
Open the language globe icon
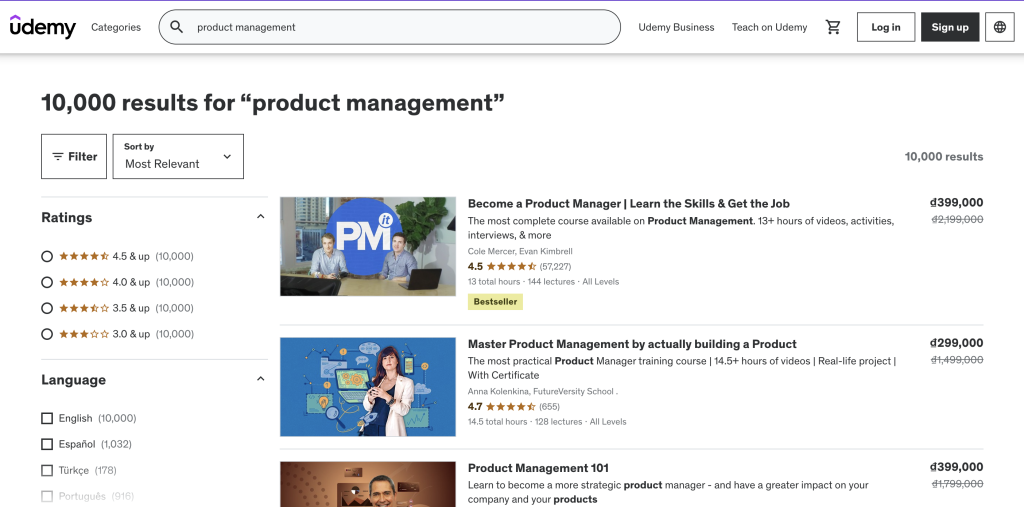point(999,27)
